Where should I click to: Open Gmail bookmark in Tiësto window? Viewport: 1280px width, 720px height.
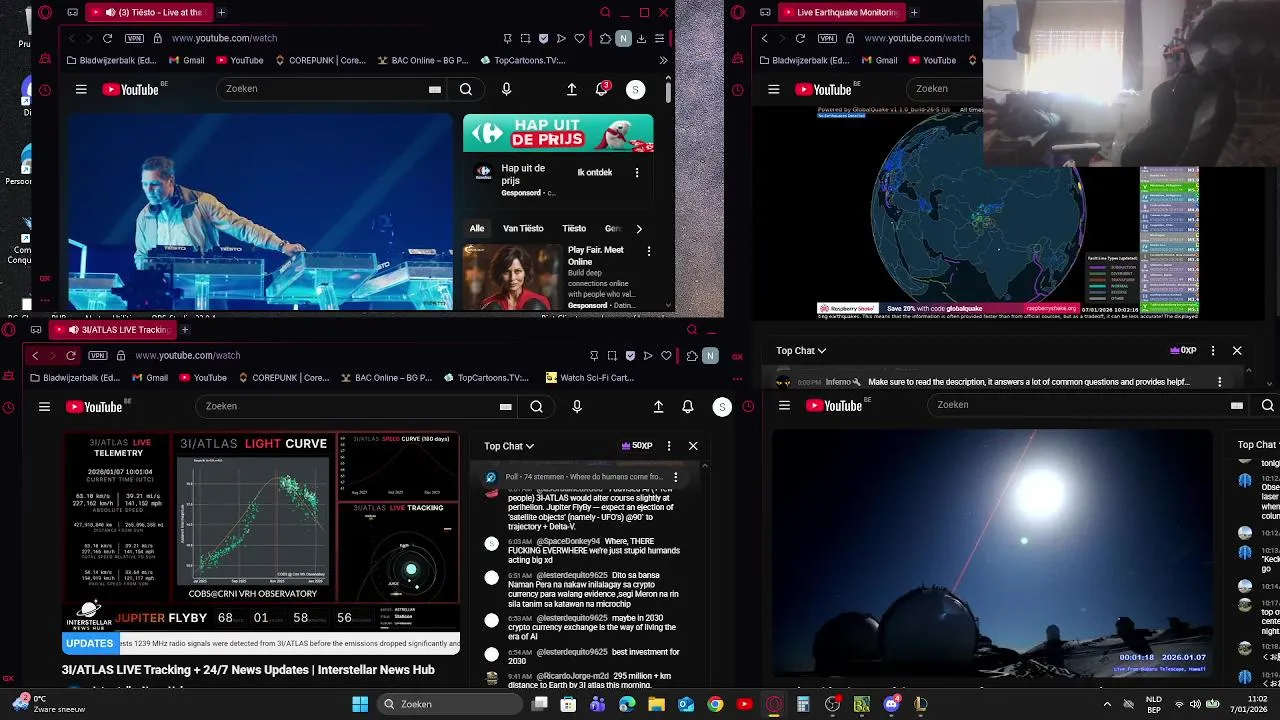point(186,60)
